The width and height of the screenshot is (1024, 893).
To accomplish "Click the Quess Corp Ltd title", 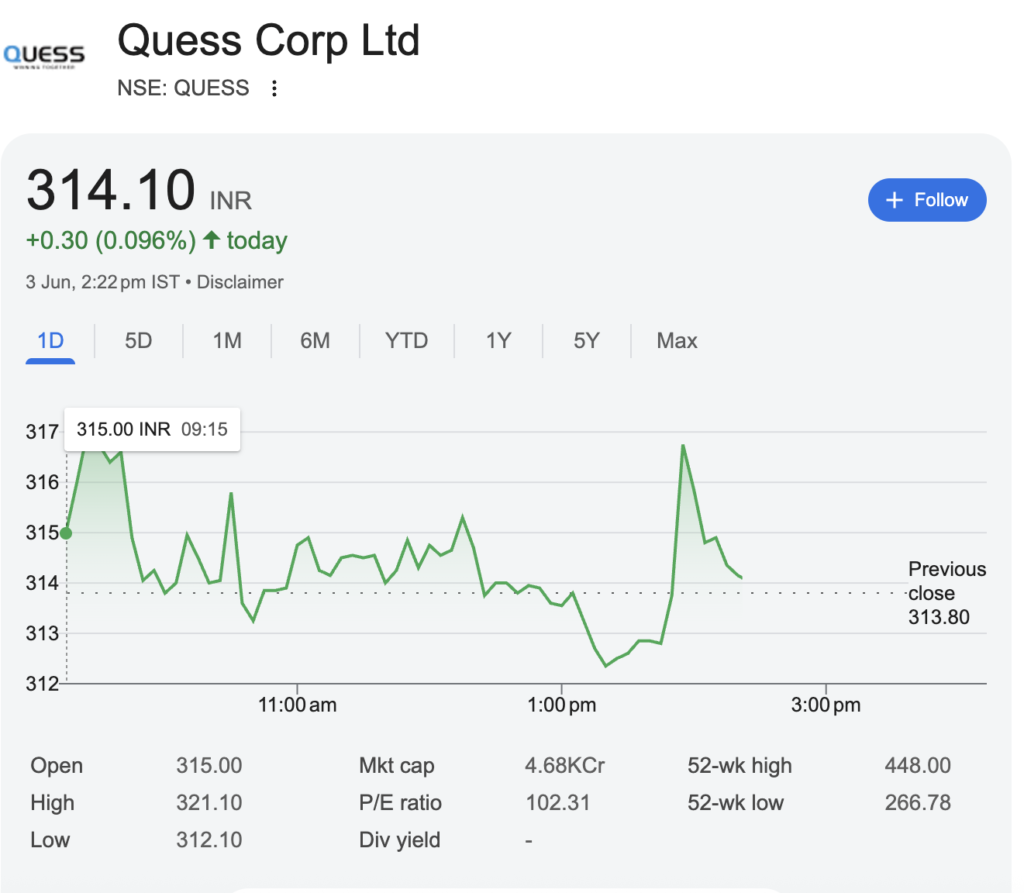I will pos(268,41).
